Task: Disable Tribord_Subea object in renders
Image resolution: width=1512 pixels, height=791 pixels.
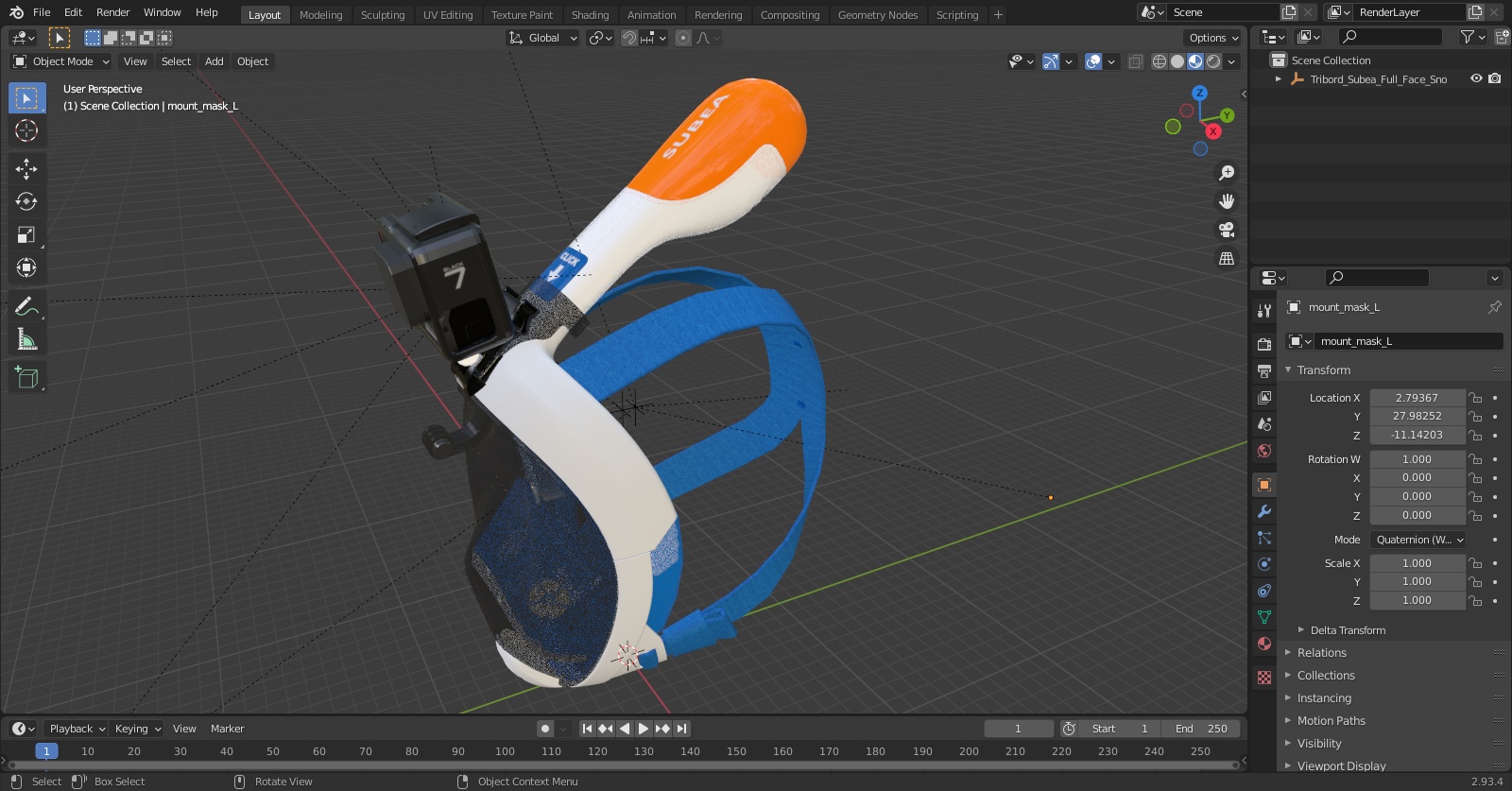Action: click(x=1494, y=78)
